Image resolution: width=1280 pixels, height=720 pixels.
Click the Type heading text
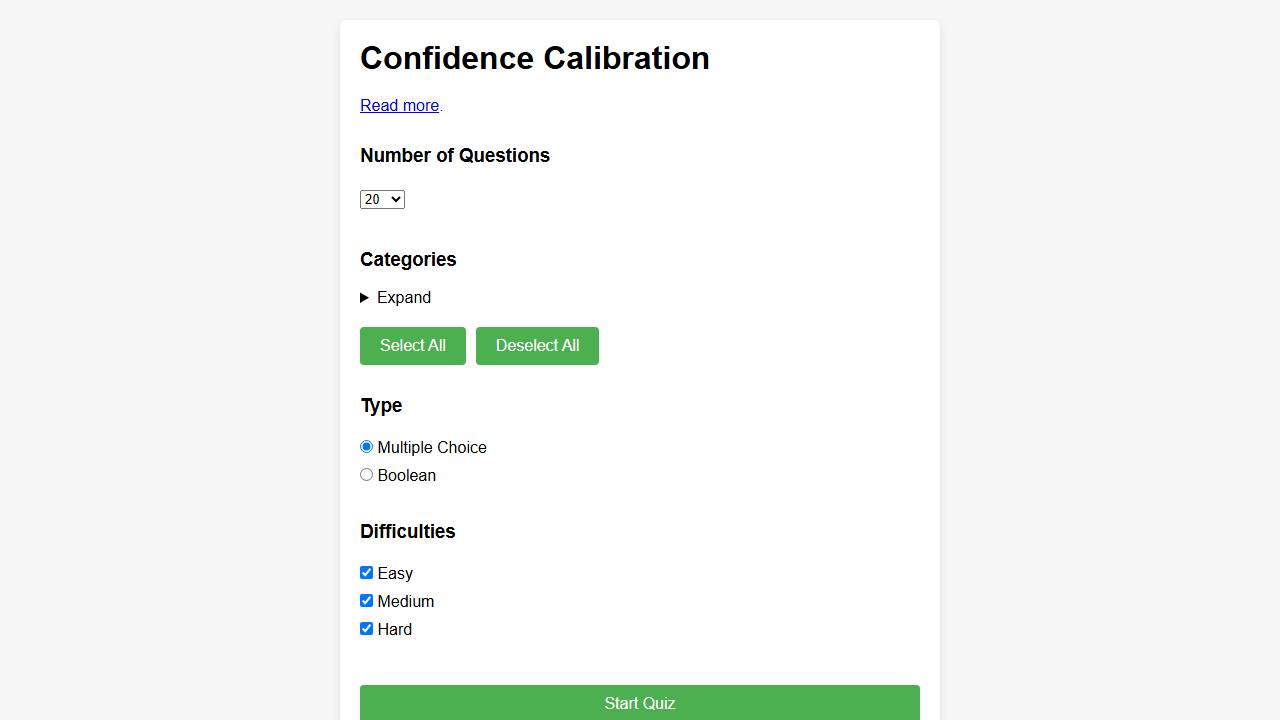[x=381, y=405]
